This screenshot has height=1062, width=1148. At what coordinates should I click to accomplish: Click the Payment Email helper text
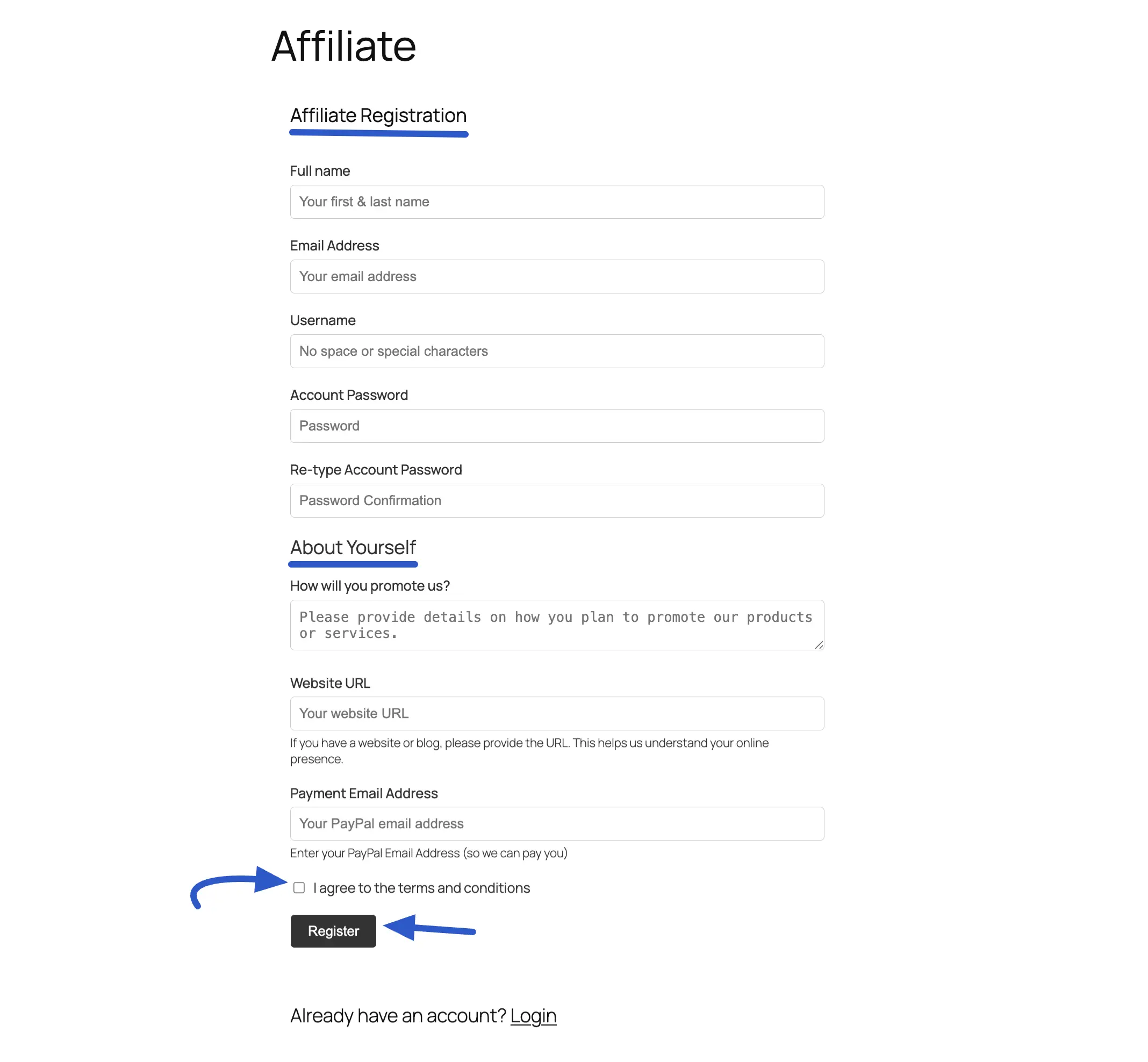429,853
